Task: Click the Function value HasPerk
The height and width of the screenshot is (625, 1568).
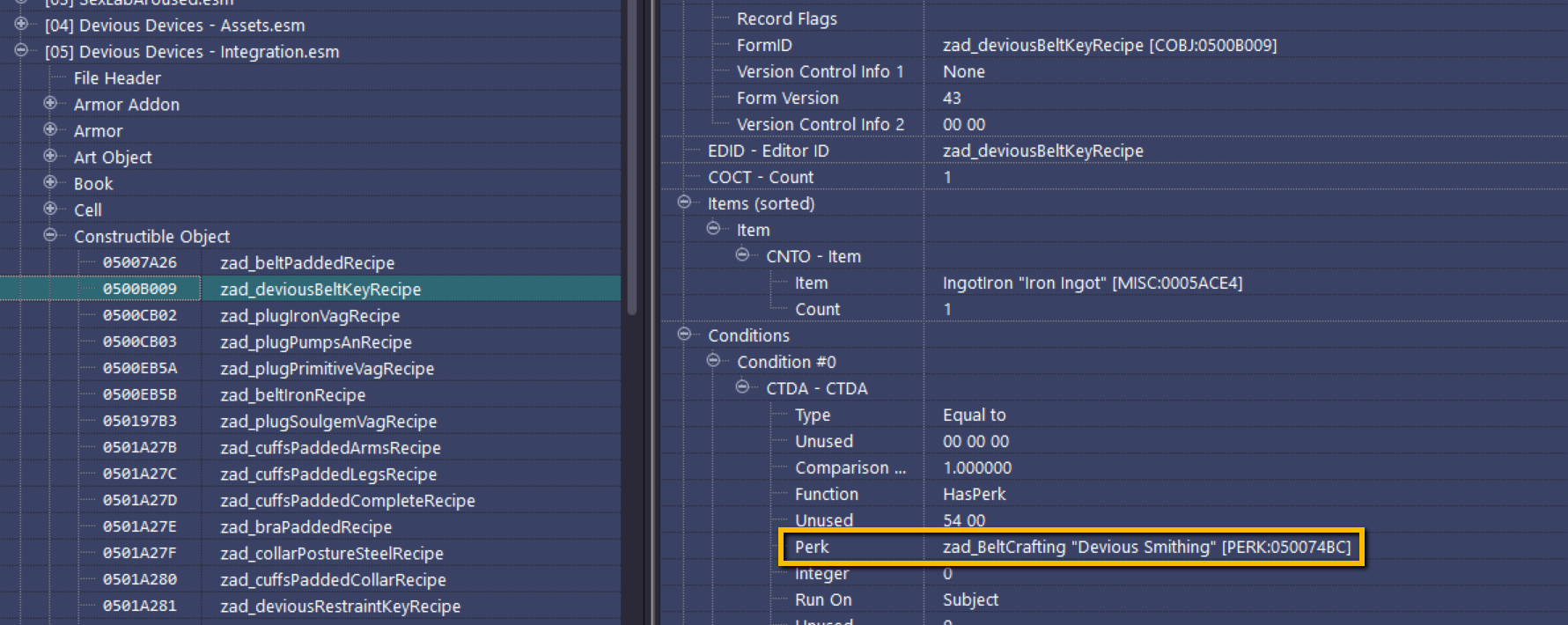Action: pyautogui.click(x=974, y=494)
